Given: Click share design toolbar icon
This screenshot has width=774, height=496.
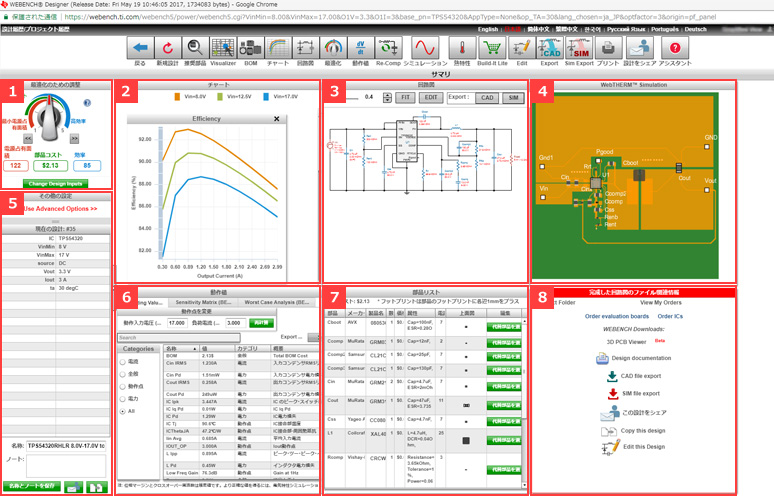Looking at the screenshot, I should click(x=640, y=48).
